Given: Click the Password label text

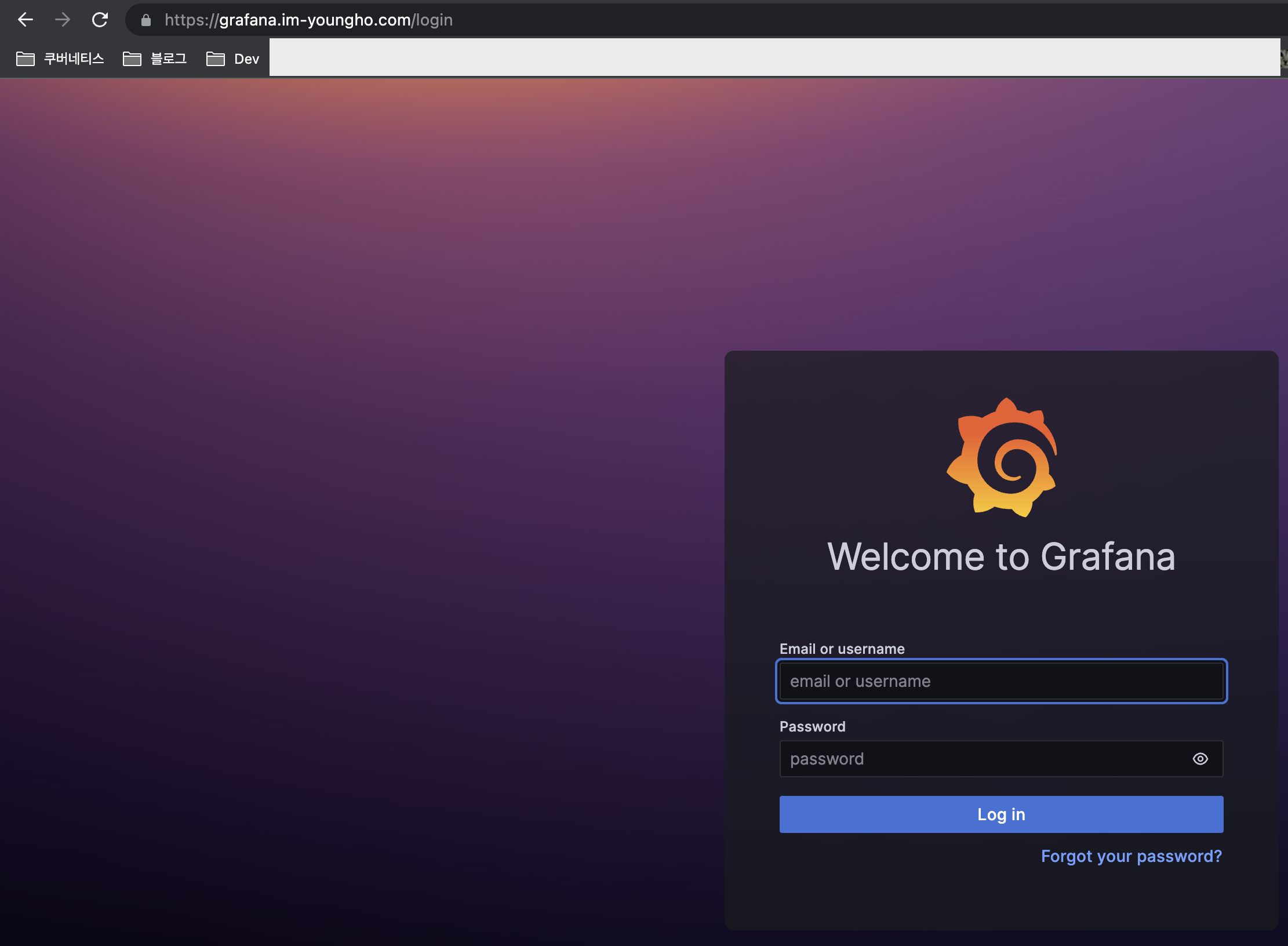Looking at the screenshot, I should [812, 726].
